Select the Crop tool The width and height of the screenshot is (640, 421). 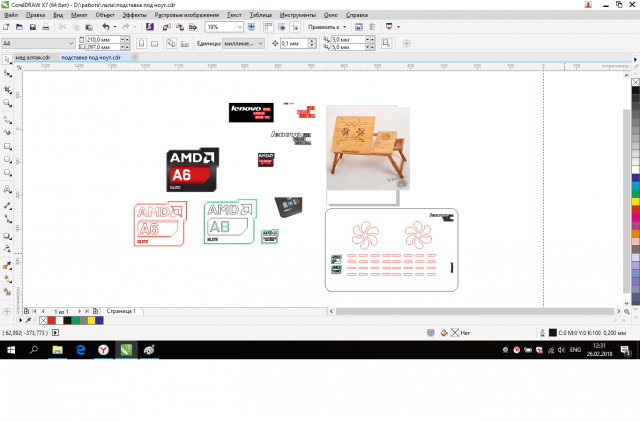point(7,89)
